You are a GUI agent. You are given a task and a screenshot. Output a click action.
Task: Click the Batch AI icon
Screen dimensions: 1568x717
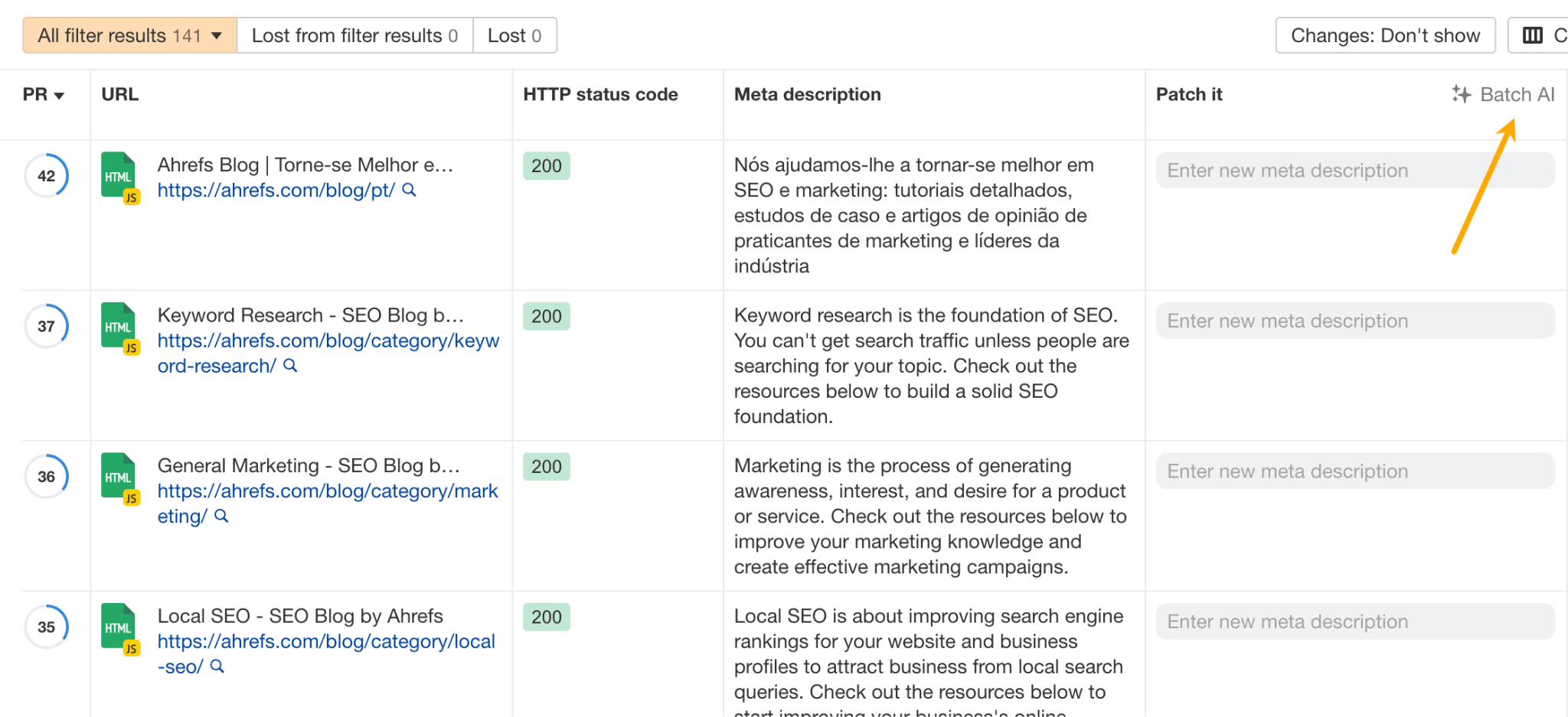click(x=1462, y=94)
